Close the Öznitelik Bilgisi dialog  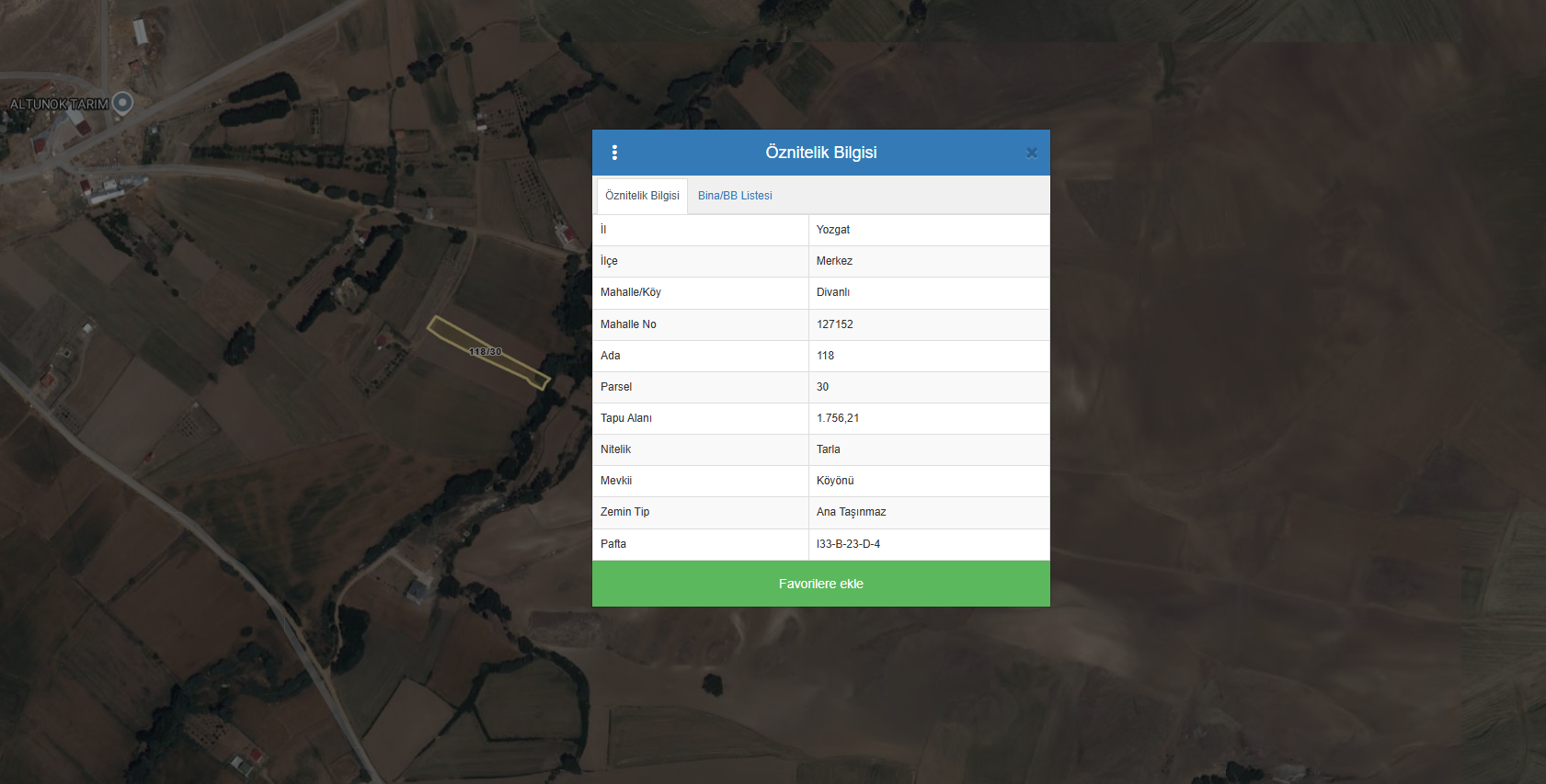coord(1031,153)
